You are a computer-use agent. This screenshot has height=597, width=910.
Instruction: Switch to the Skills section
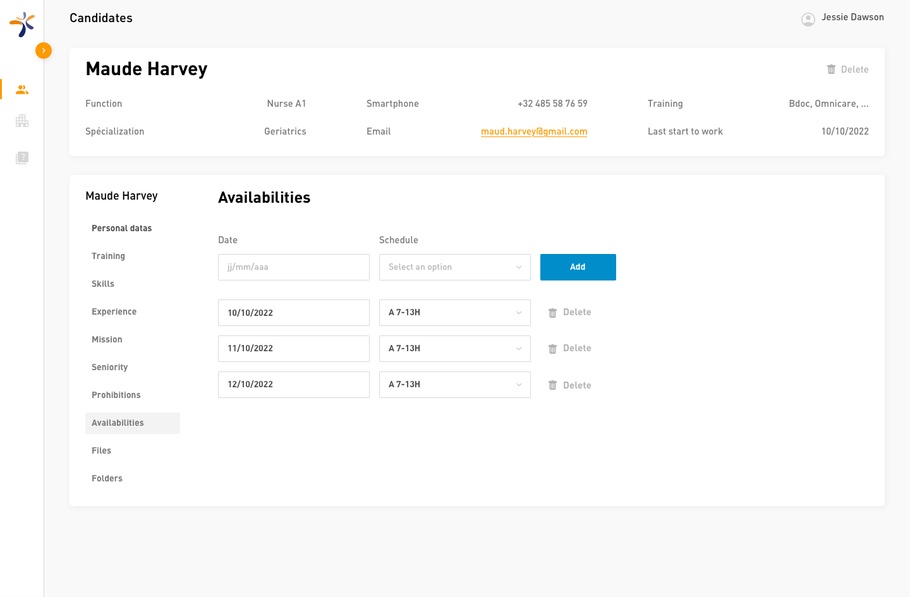click(x=103, y=284)
